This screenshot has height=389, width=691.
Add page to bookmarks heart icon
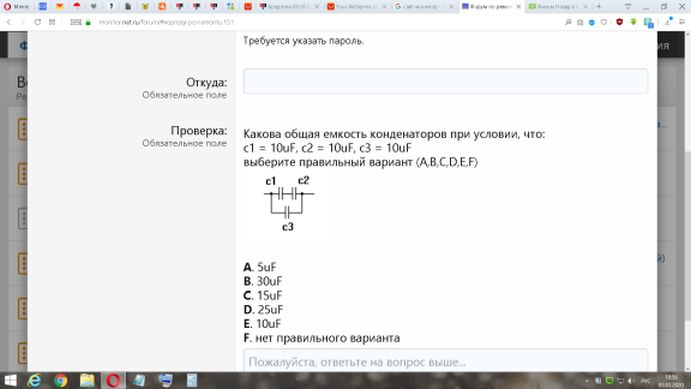(x=604, y=22)
